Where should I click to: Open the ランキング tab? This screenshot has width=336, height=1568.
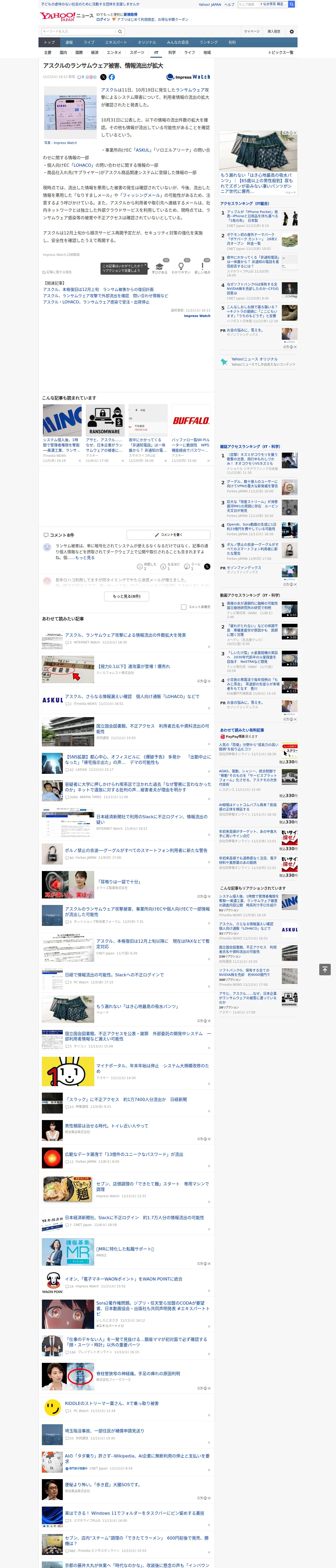coord(209,43)
